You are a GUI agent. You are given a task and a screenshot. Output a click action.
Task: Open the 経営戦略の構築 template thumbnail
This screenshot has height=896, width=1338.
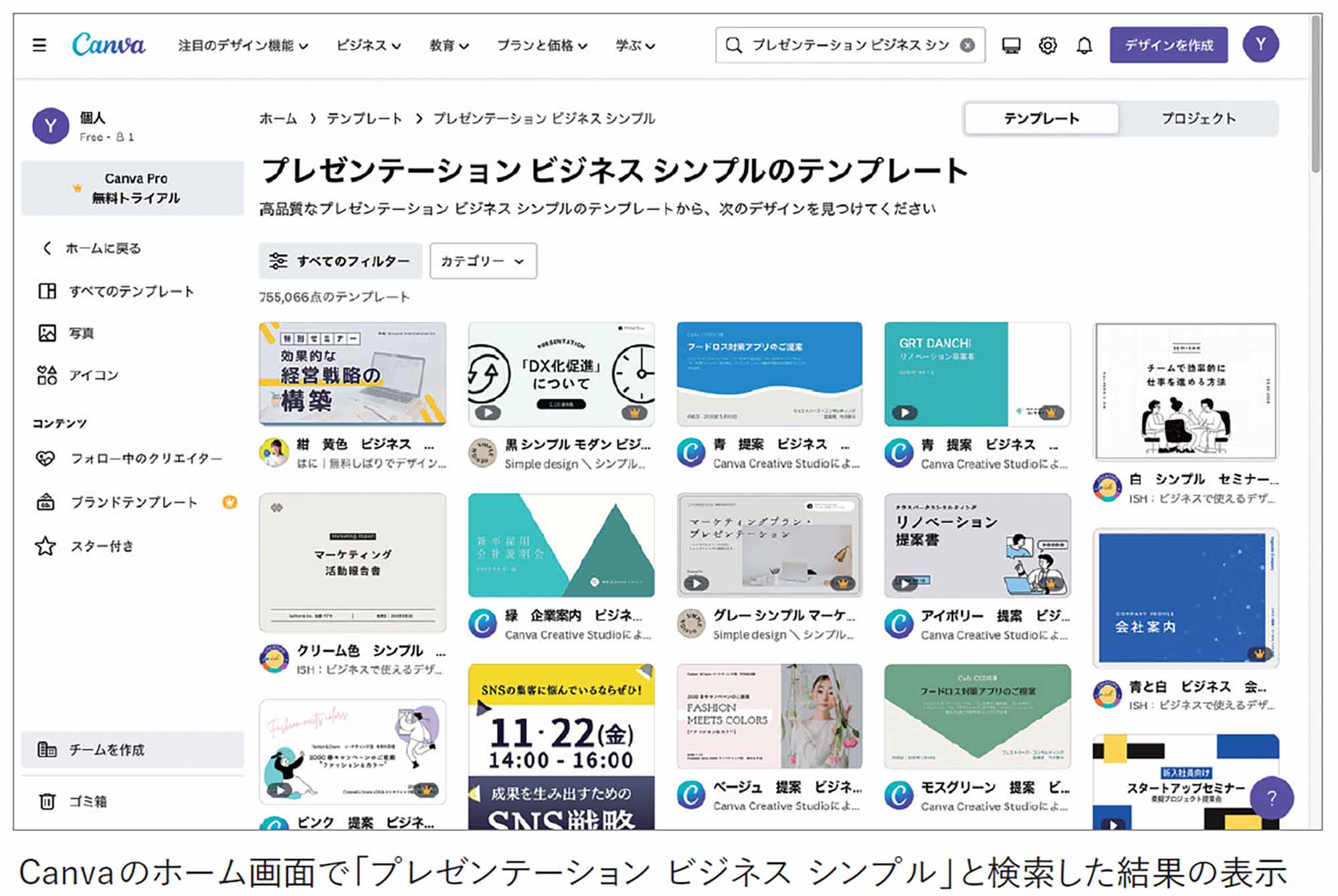[353, 374]
